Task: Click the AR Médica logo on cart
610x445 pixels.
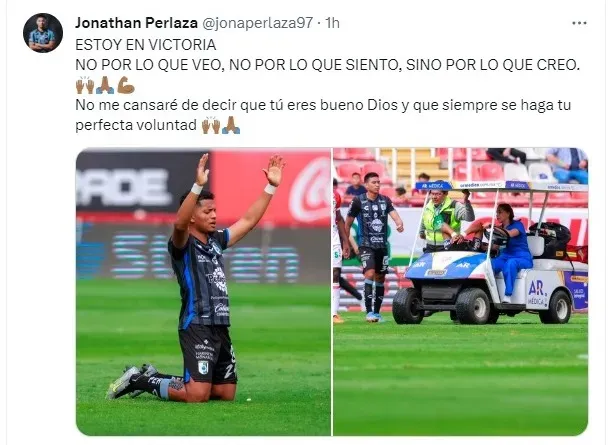Action: pyautogui.click(x=538, y=293)
